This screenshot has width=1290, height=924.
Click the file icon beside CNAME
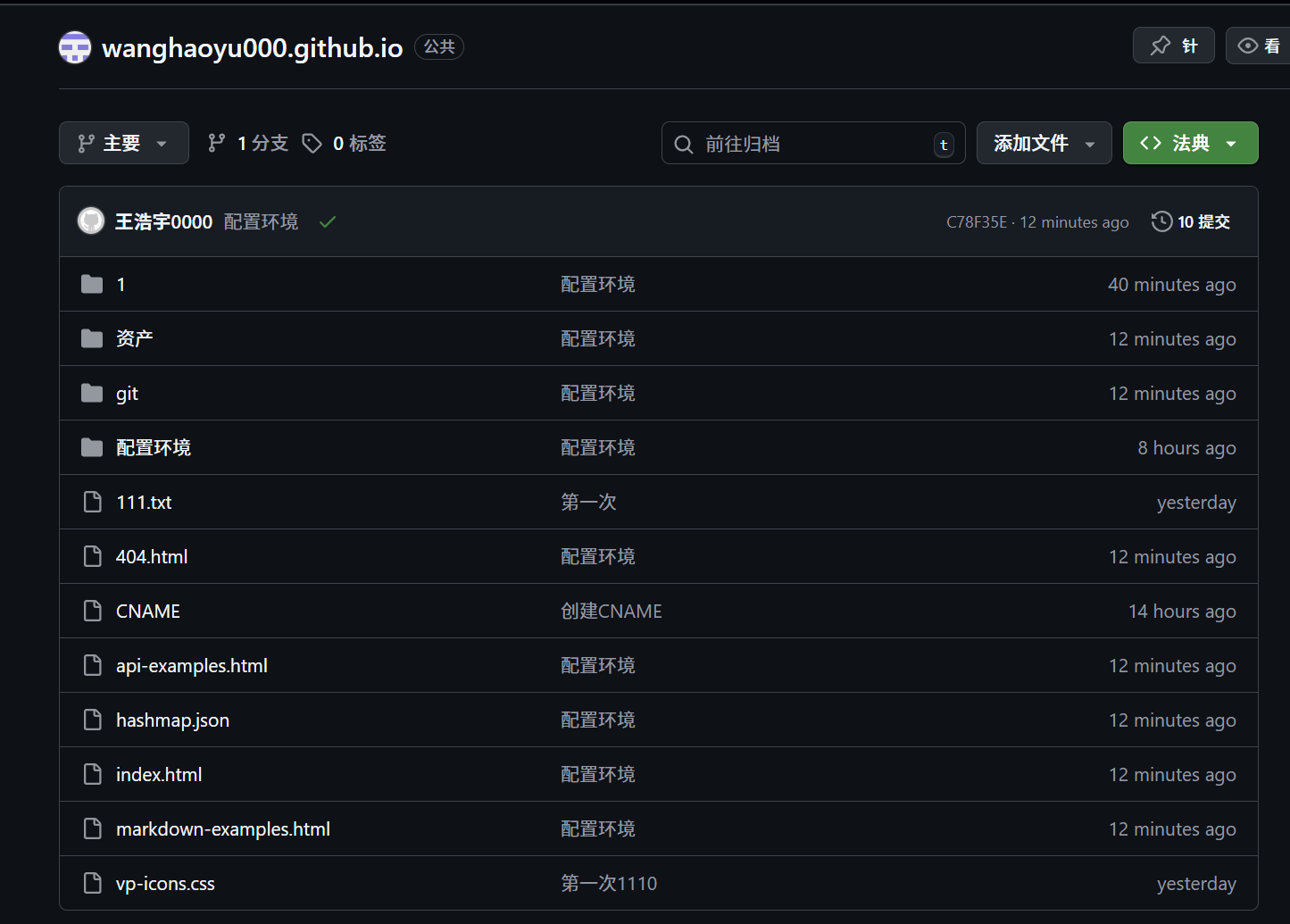[x=92, y=612]
